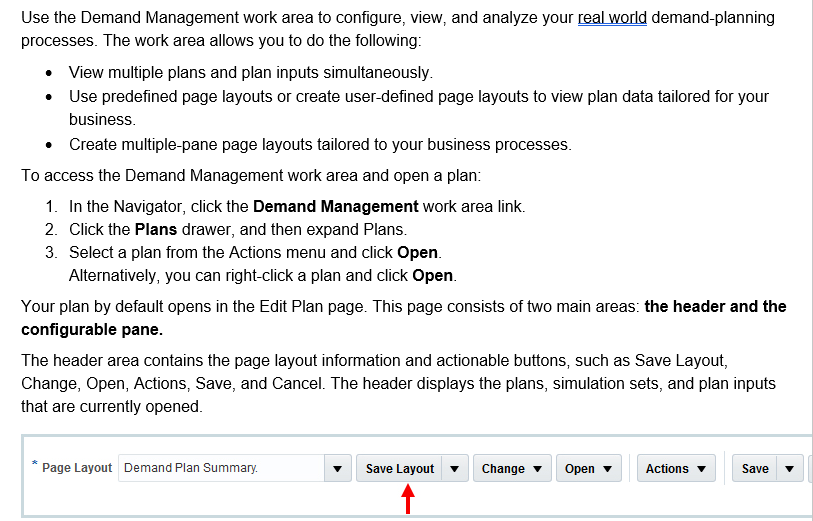Screen dimensions: 813x521
Task: Click the bold "Plans" word in step 2
Action: point(155,228)
